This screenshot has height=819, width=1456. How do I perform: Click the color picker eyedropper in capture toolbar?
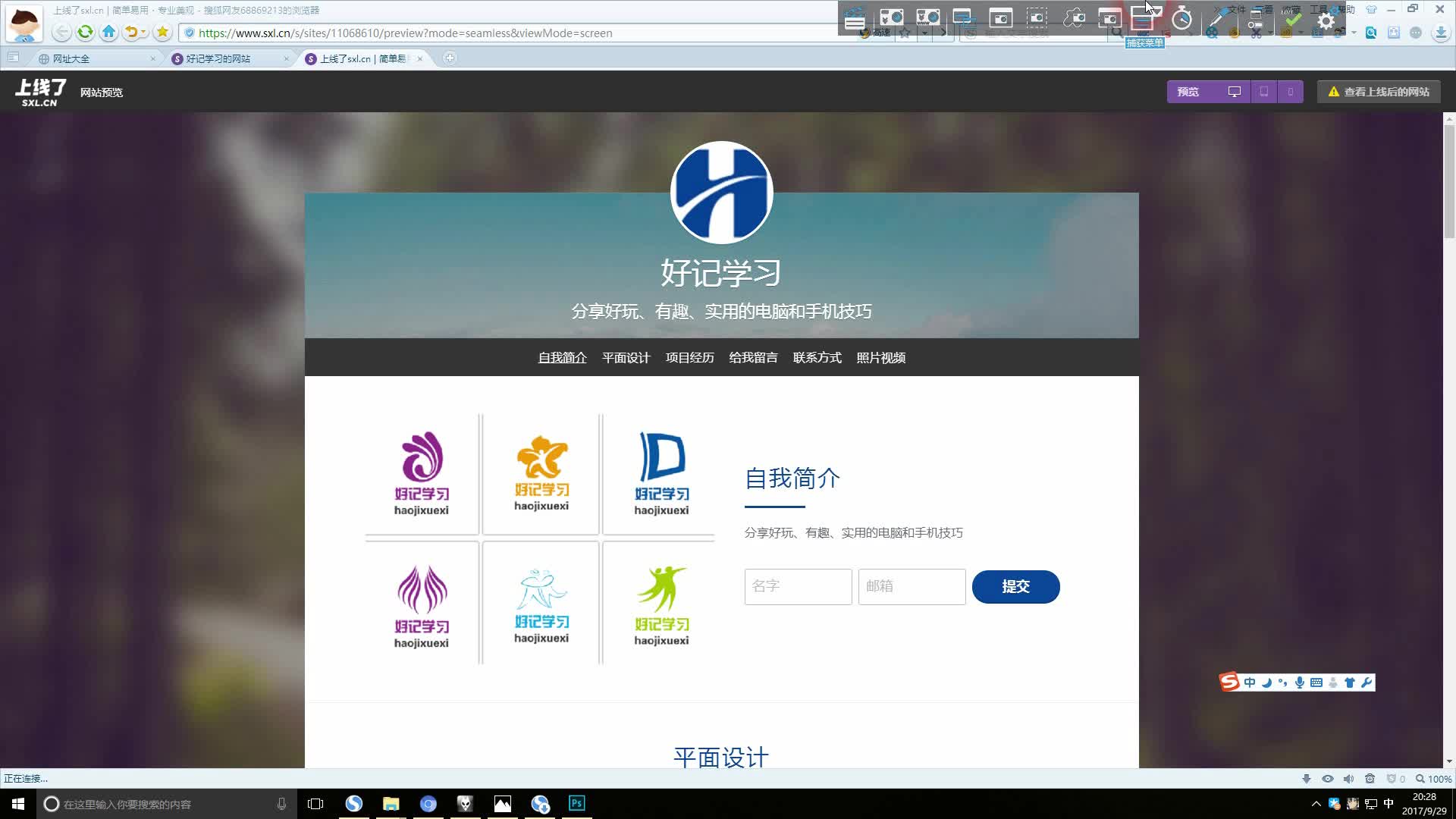pyautogui.click(x=1217, y=18)
